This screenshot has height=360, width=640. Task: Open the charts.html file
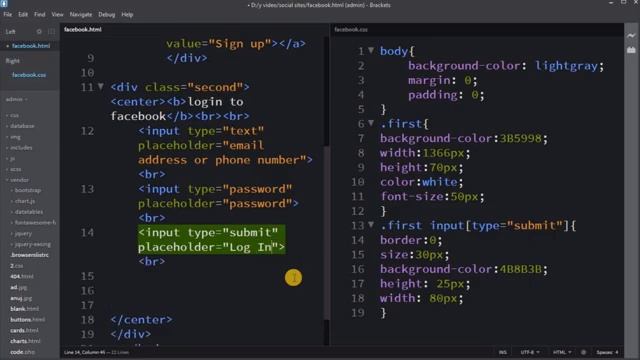click(25, 341)
